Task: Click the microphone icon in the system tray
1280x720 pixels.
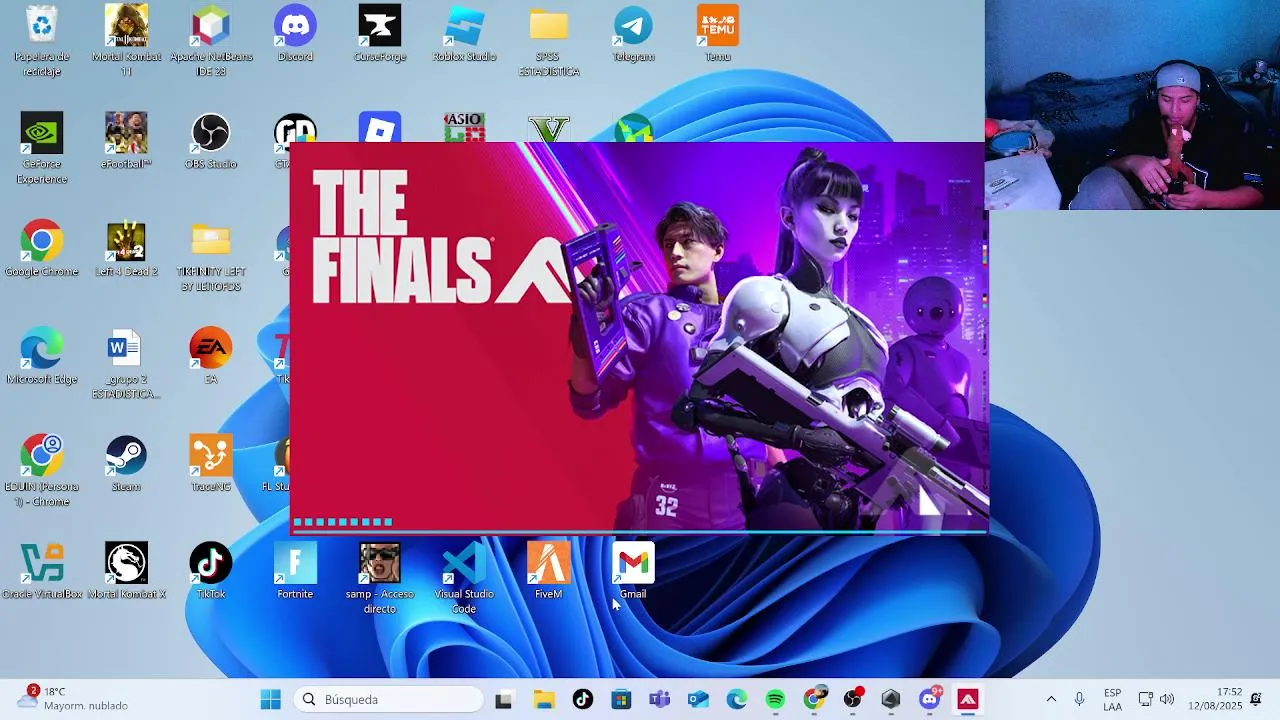Action: pos(1079,700)
